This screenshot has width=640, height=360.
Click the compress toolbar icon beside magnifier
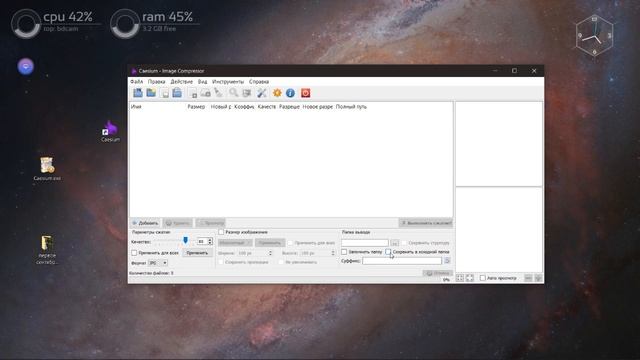point(247,93)
